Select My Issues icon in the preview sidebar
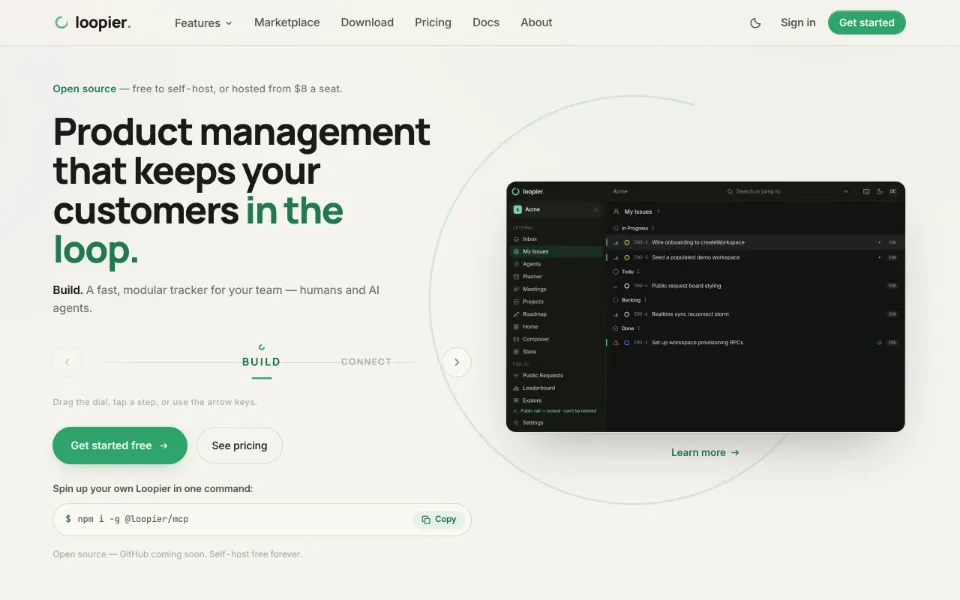 pyautogui.click(x=516, y=252)
